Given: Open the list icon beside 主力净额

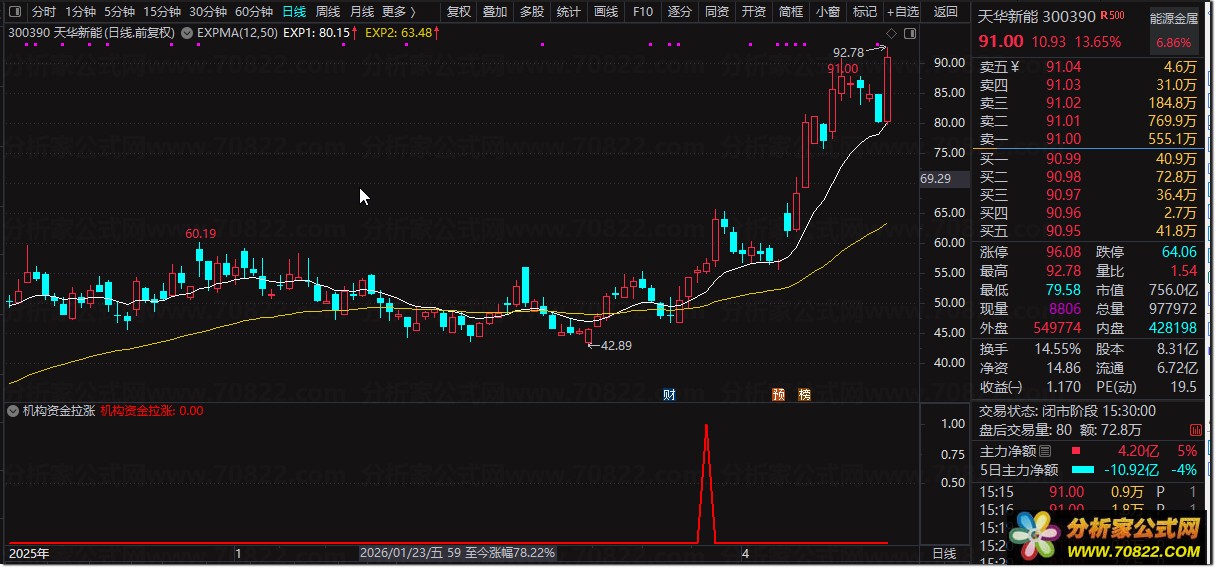Looking at the screenshot, I should click(x=1046, y=451).
